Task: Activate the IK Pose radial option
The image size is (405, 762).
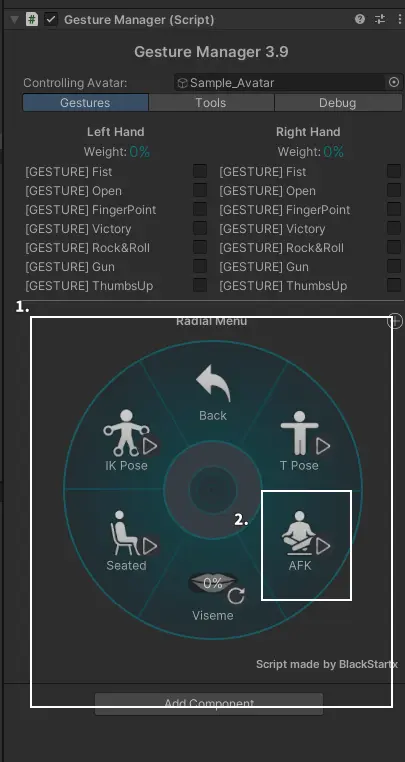Action: pos(126,440)
